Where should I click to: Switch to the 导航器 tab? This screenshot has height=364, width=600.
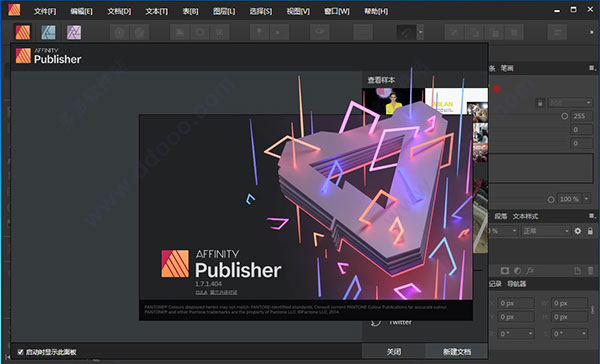(517, 284)
